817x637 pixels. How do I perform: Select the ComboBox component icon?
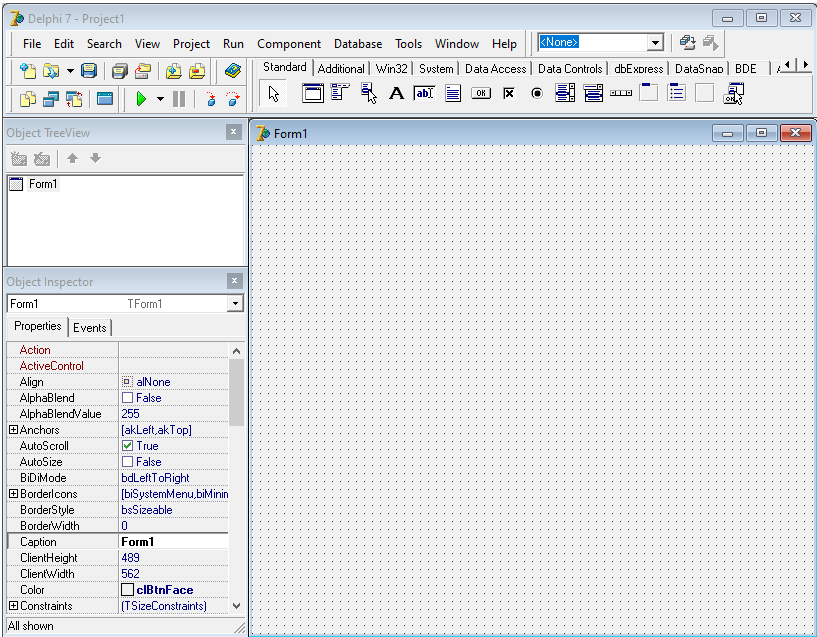point(593,93)
